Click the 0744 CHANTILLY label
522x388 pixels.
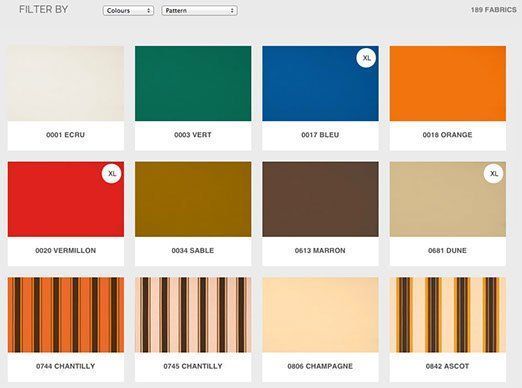(x=66, y=366)
